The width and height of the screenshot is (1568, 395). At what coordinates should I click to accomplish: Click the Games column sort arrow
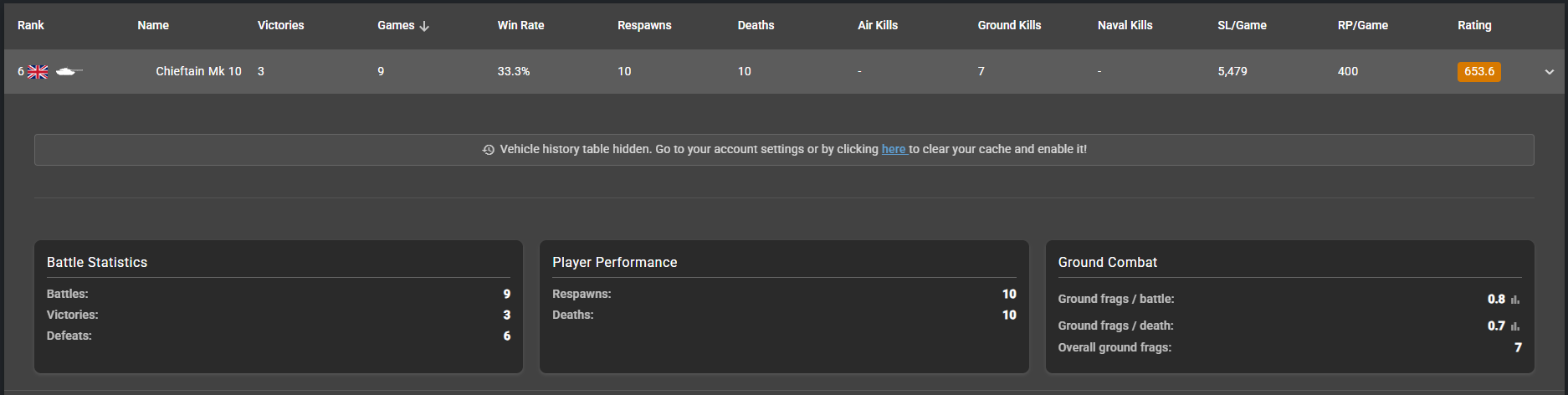(424, 26)
